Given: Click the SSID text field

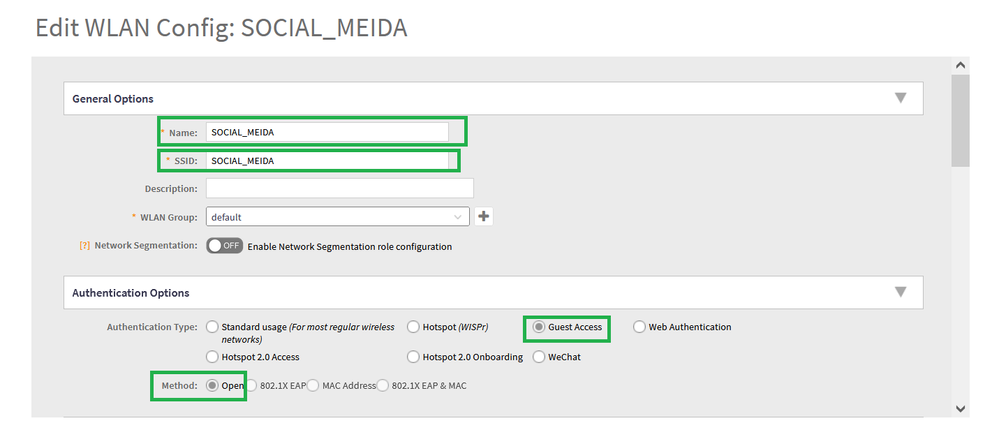Looking at the screenshot, I should 326,161.
